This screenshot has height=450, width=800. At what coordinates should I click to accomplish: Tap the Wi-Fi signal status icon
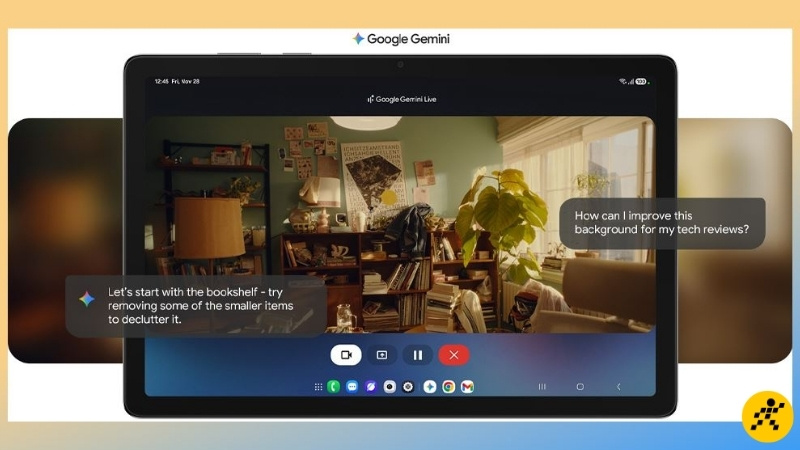622,82
